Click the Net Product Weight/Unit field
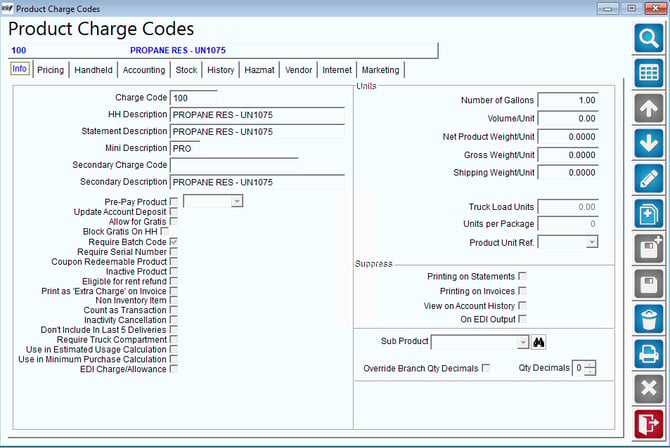 click(568, 137)
